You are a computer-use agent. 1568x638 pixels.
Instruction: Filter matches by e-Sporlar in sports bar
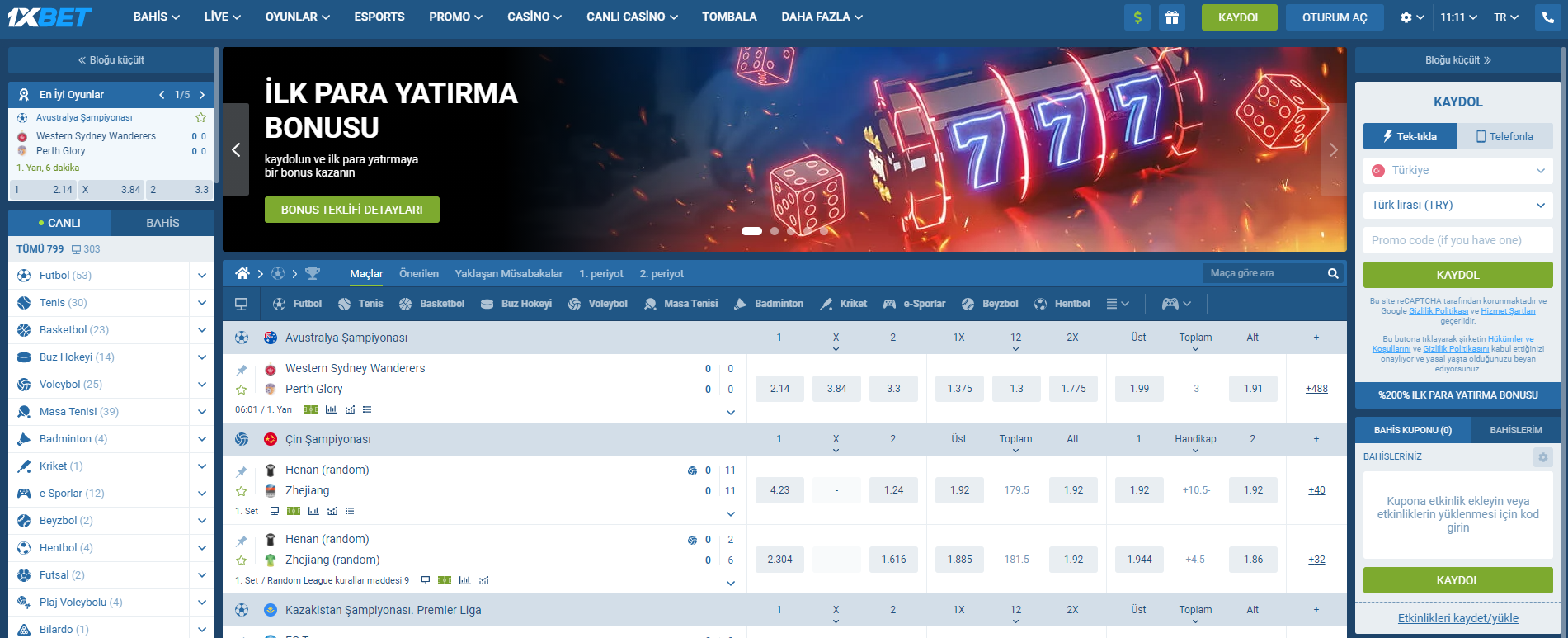(x=914, y=304)
